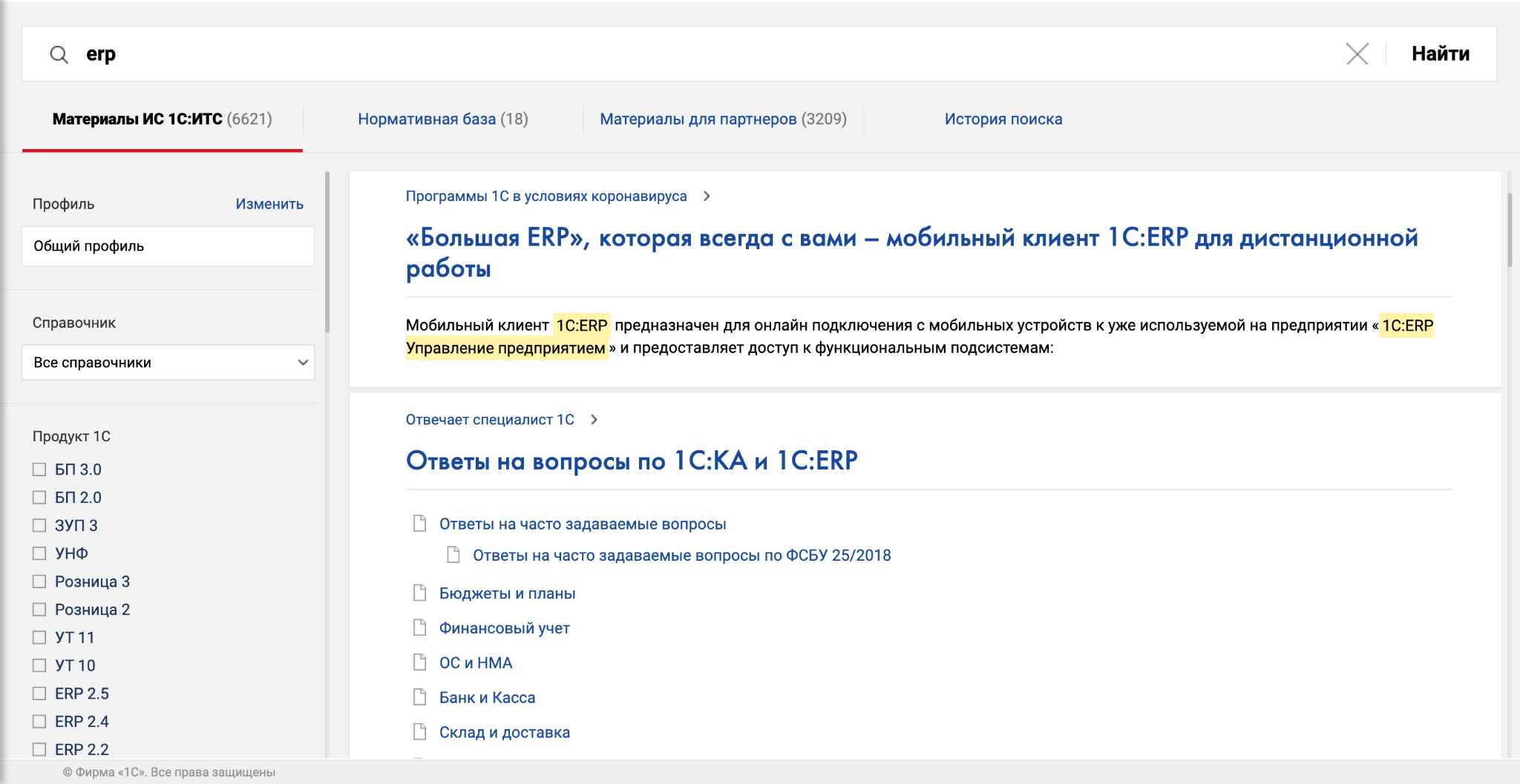The image size is (1520, 784).
Task: Check the ERP 2.4 checkbox
Action: click(x=39, y=722)
